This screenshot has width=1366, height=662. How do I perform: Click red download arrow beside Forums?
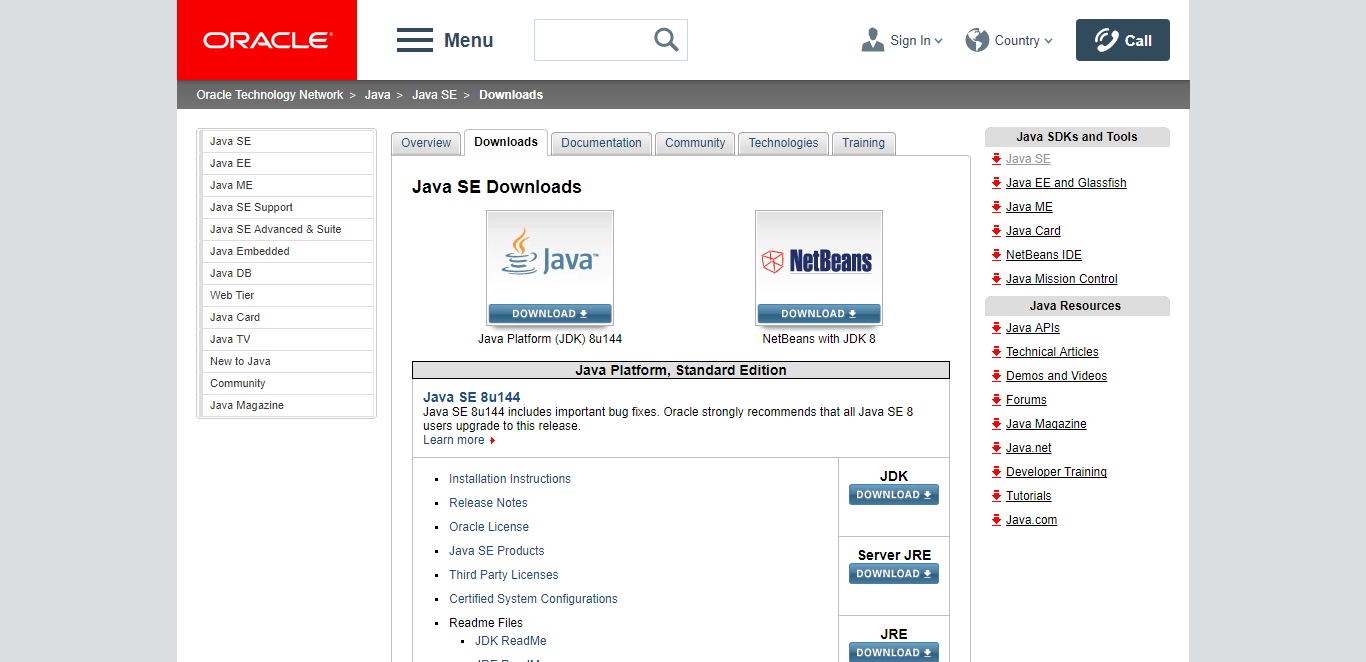point(996,400)
